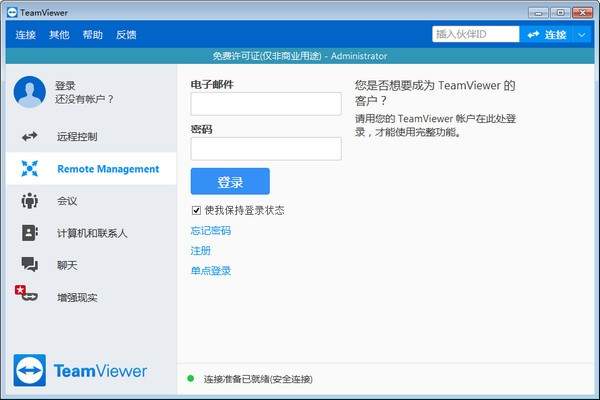Open the 其他 menu
600x400 pixels.
coord(59,35)
